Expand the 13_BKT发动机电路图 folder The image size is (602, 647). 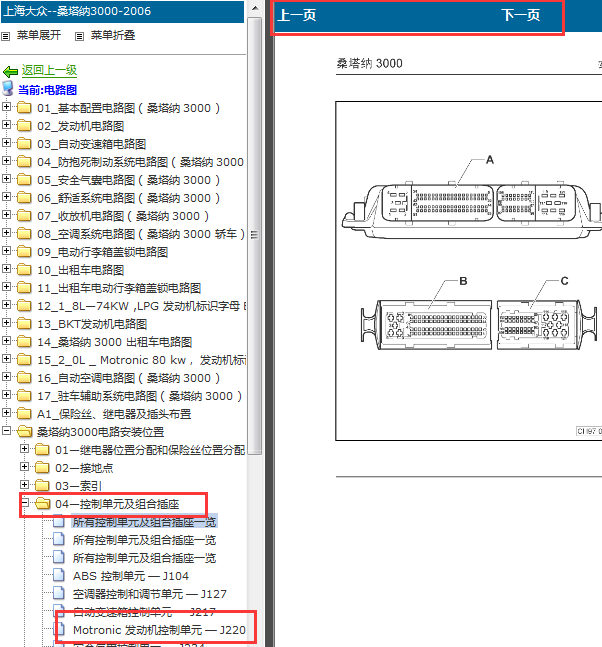tap(6, 323)
